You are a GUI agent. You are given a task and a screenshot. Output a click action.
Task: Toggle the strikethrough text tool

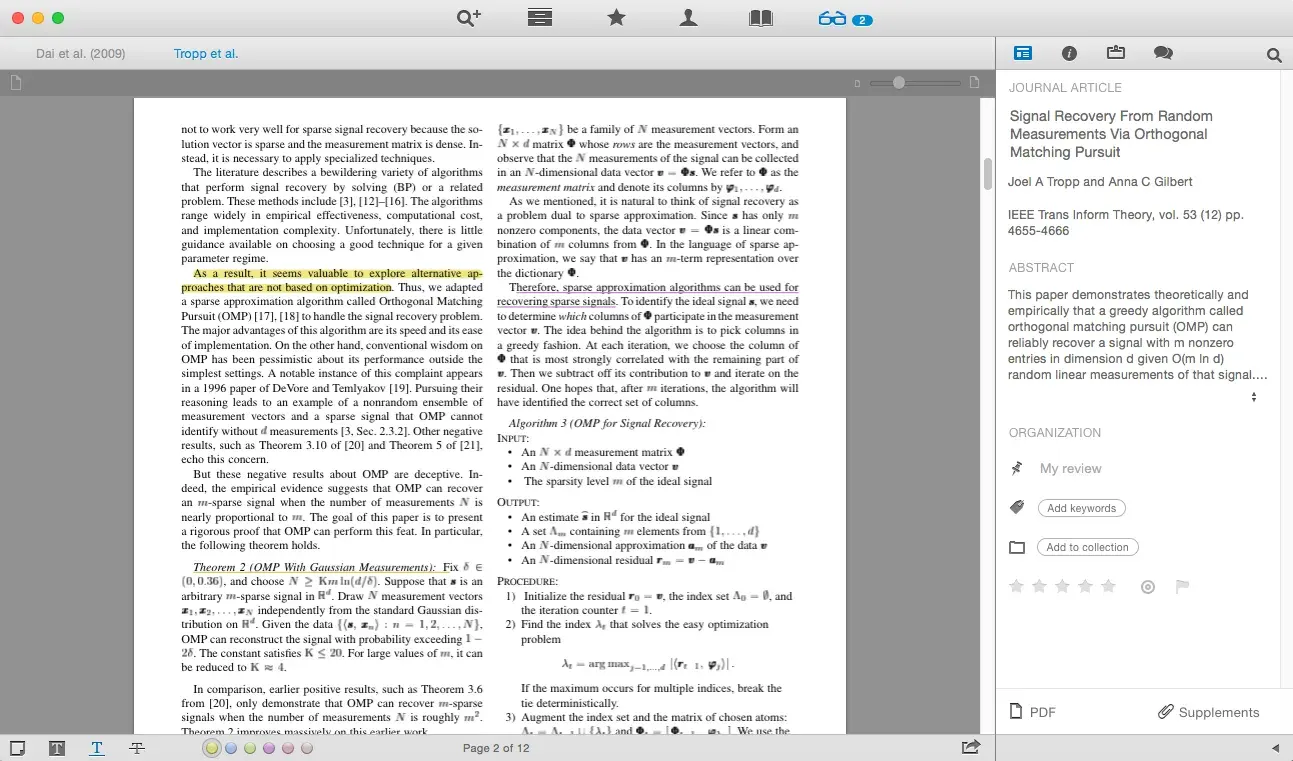point(137,748)
